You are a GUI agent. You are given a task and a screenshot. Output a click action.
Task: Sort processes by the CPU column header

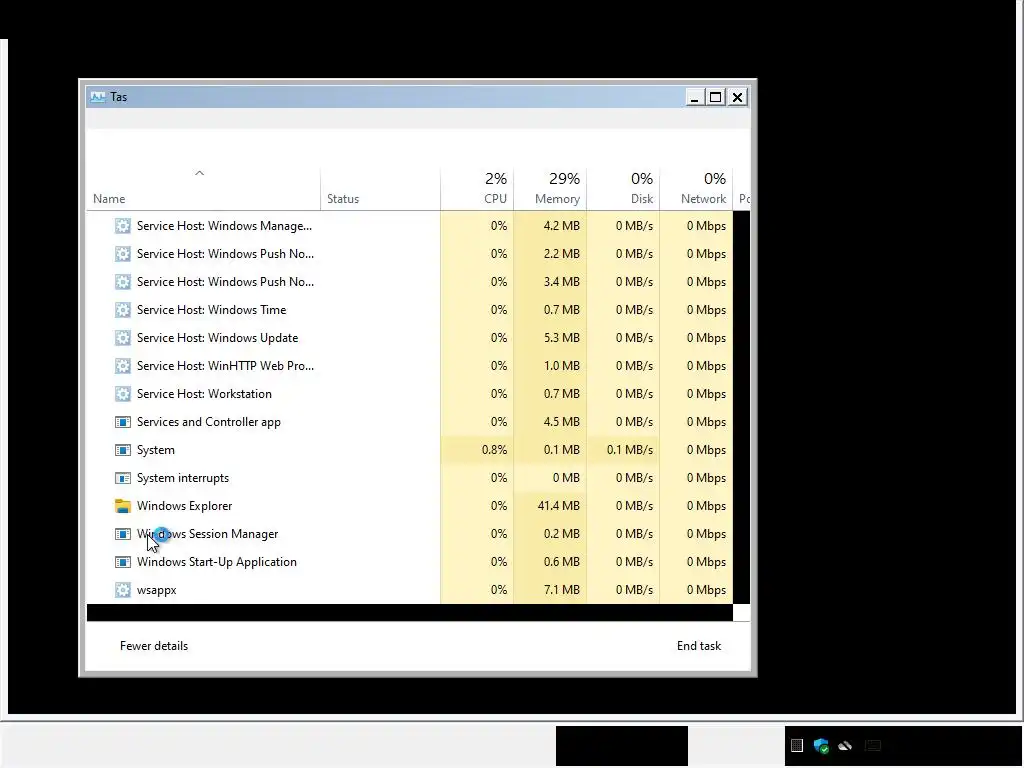[x=496, y=199]
